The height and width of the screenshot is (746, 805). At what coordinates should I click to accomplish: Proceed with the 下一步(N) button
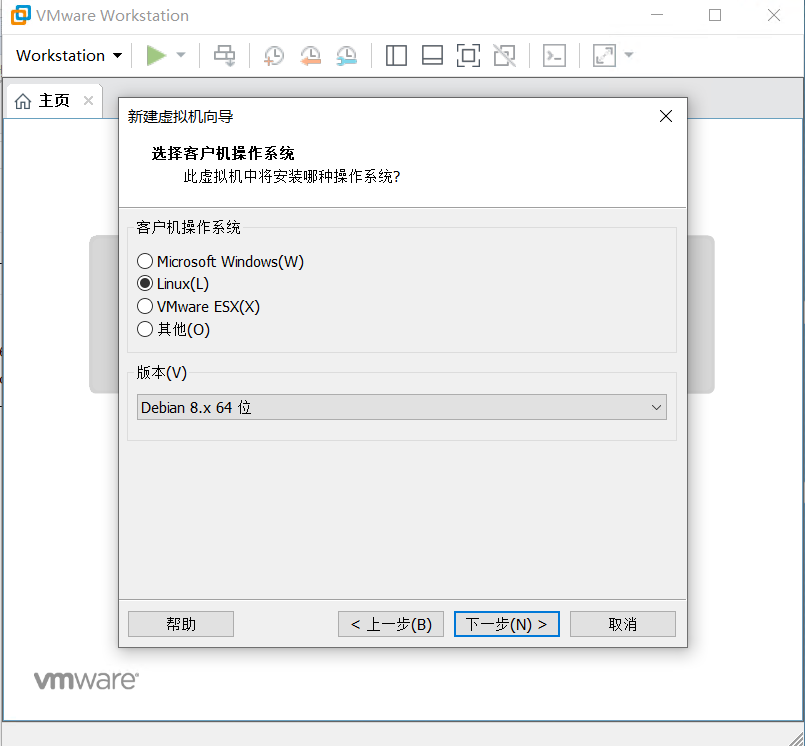[507, 624]
